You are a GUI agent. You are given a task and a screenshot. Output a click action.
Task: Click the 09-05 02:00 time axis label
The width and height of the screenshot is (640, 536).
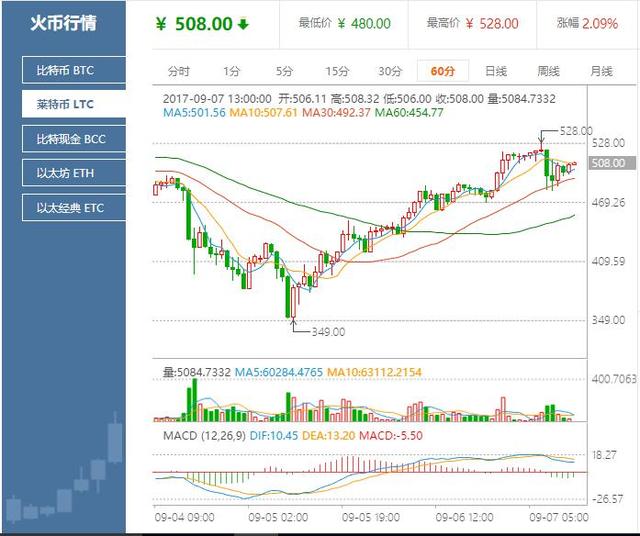click(278, 517)
